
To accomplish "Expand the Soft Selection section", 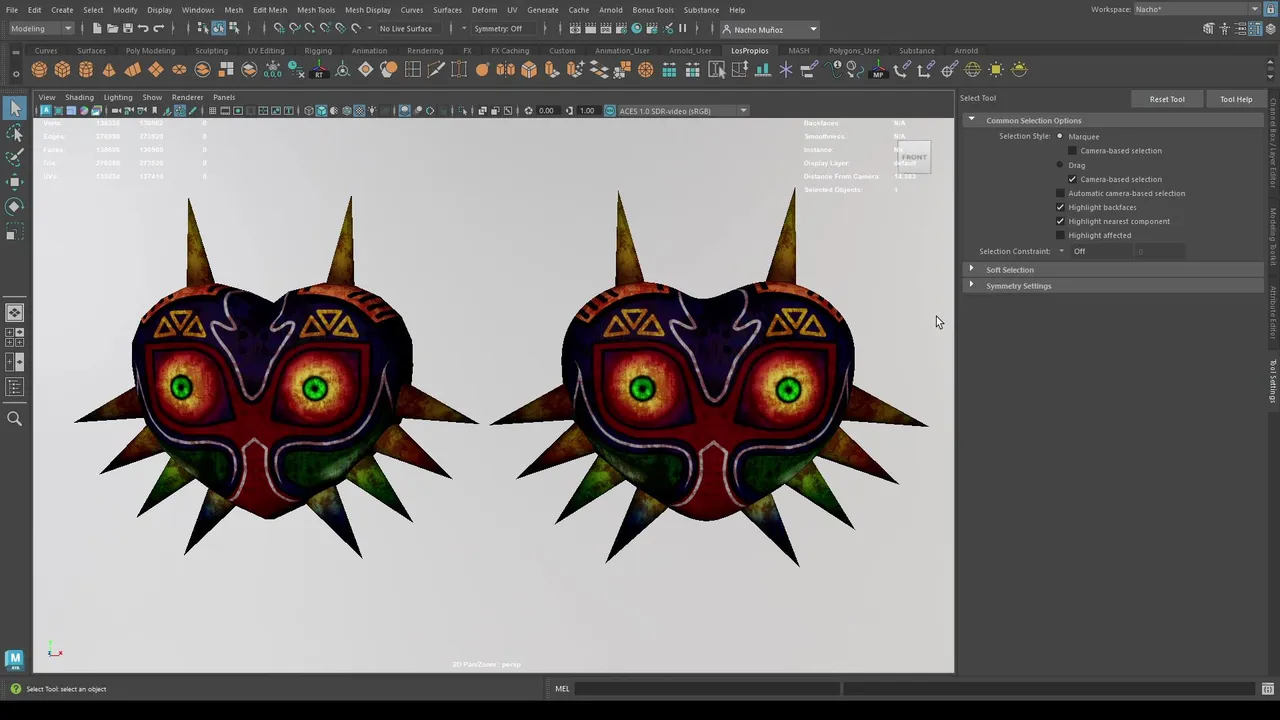I will coord(971,269).
